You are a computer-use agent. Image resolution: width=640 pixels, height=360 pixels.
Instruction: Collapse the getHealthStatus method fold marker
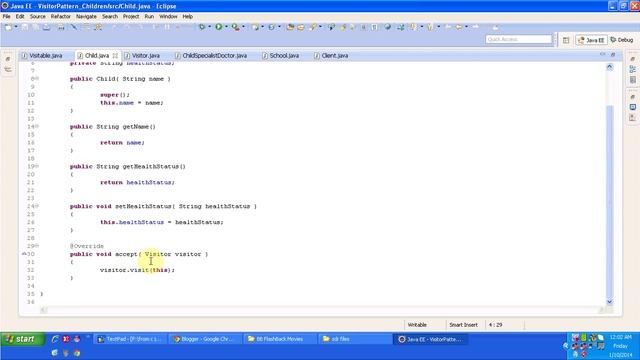37,166
